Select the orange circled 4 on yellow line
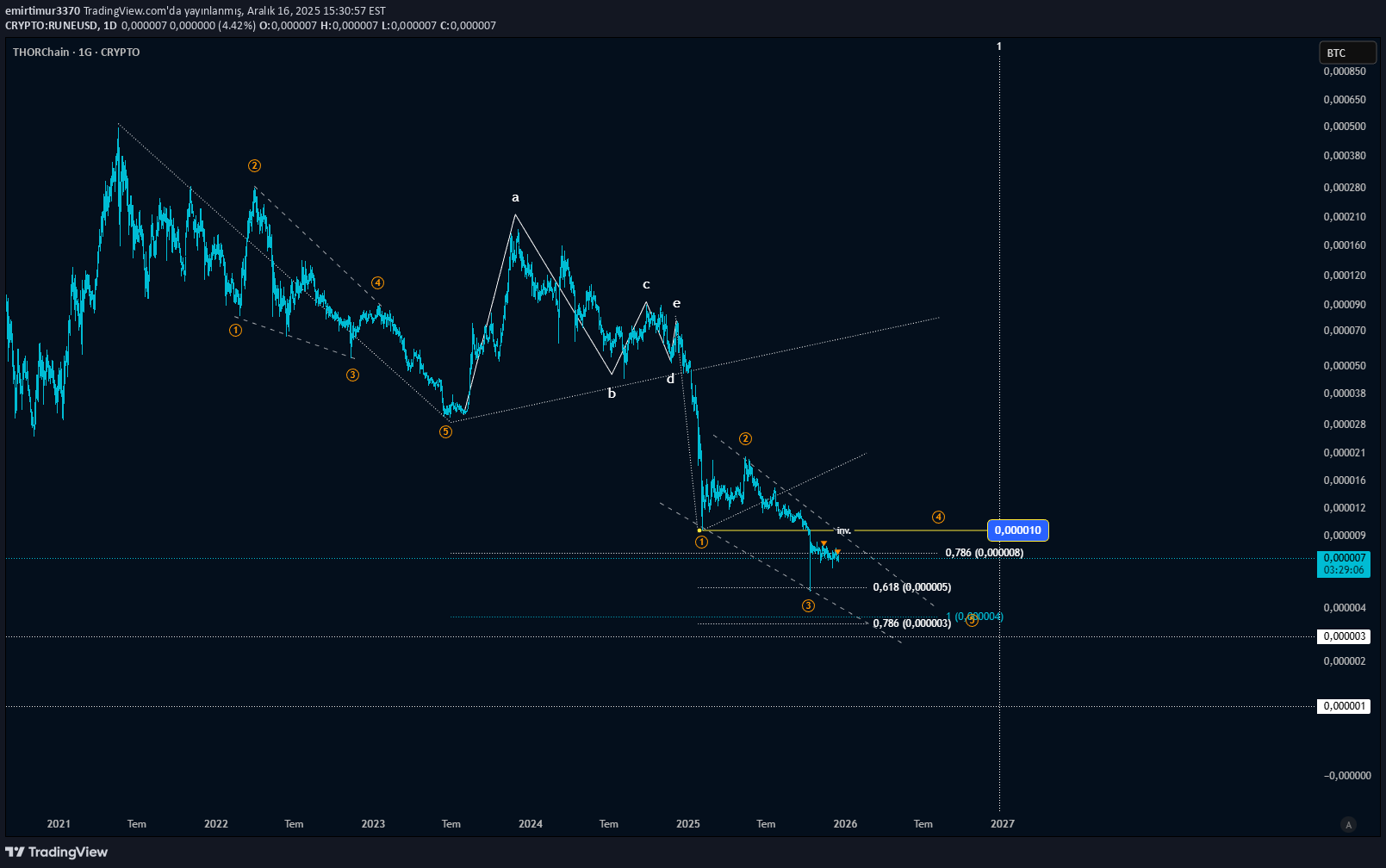 coord(938,517)
